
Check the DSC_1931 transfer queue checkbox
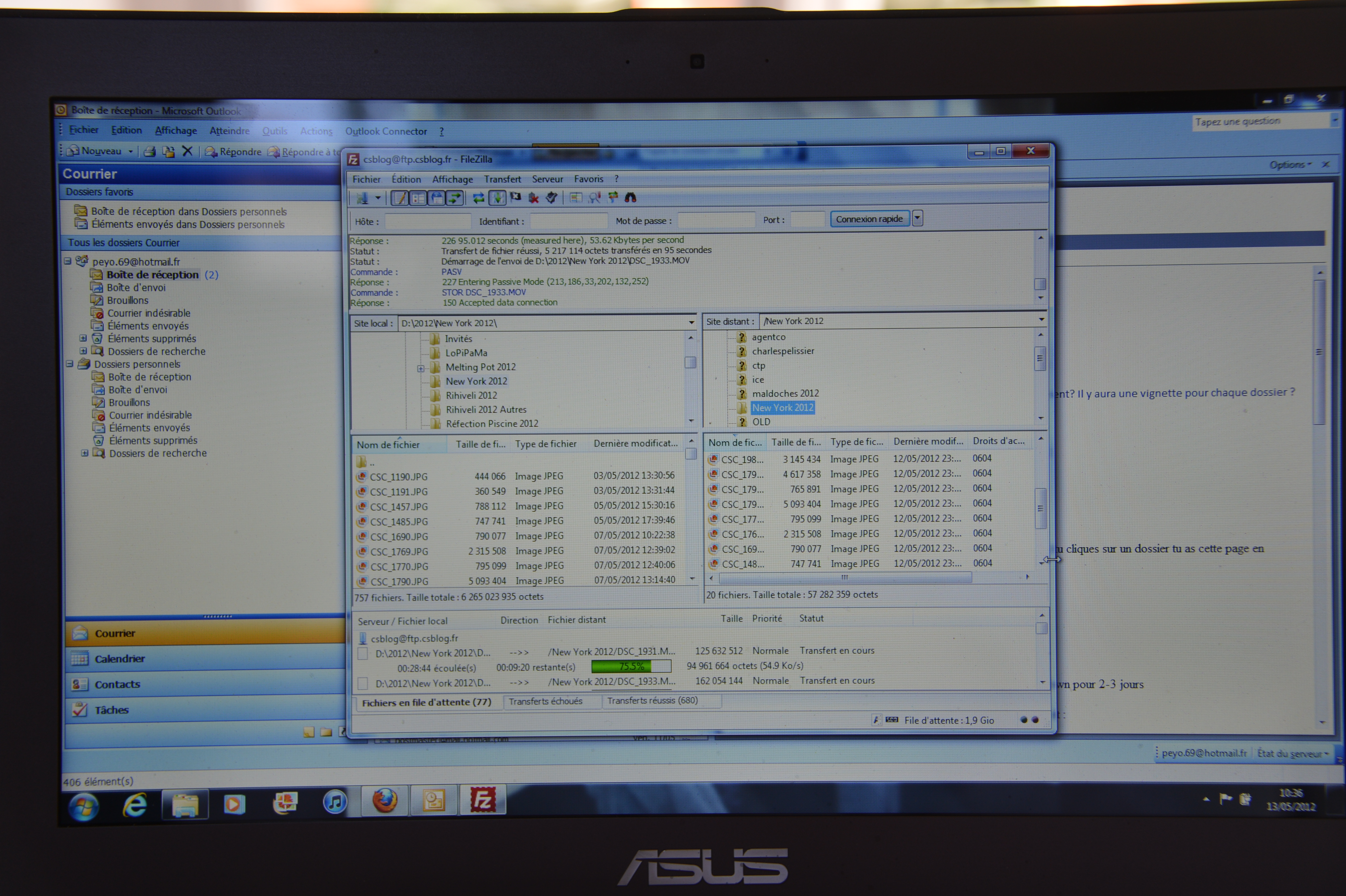click(362, 654)
